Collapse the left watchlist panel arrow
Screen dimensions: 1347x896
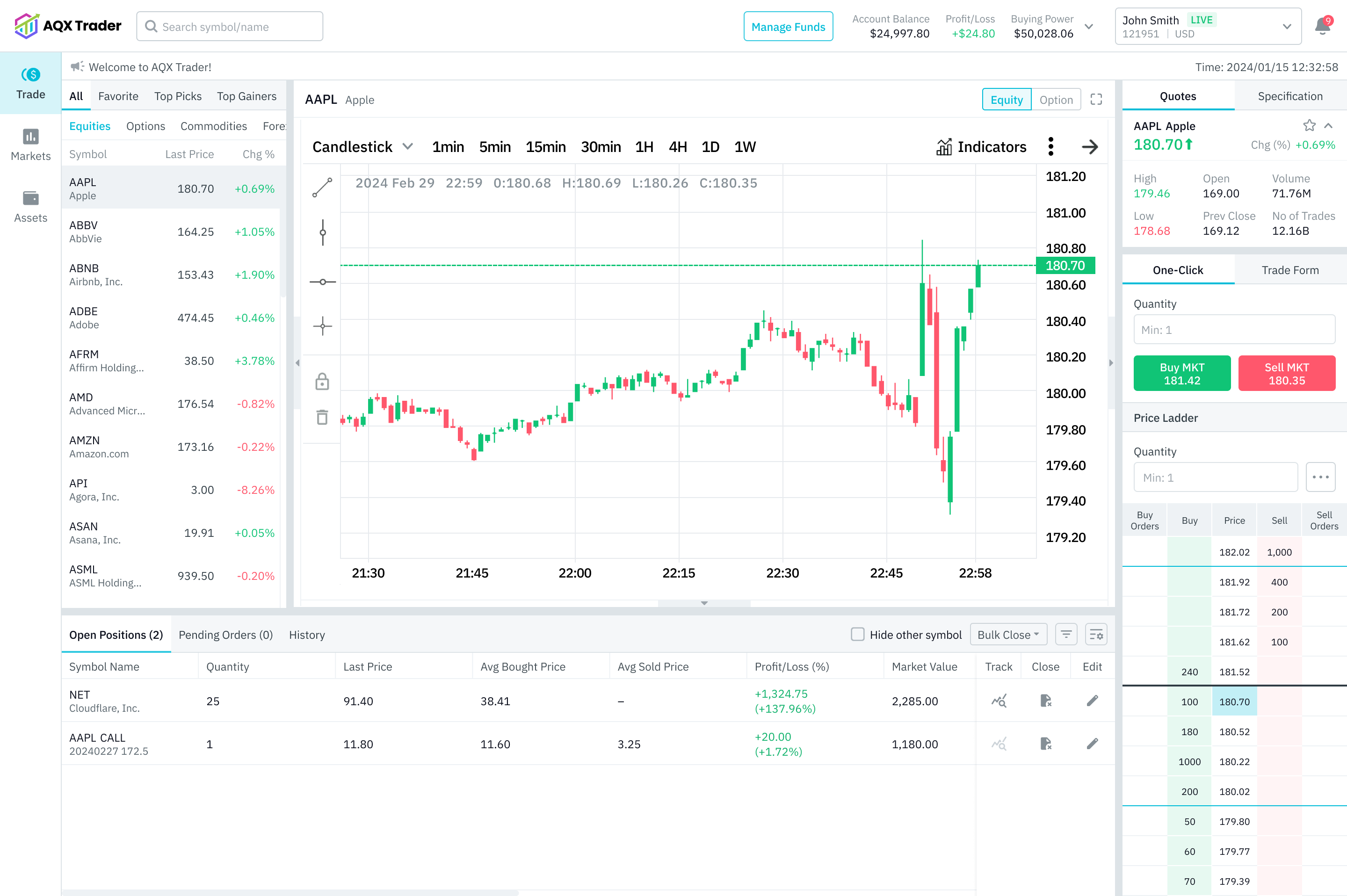tap(297, 362)
